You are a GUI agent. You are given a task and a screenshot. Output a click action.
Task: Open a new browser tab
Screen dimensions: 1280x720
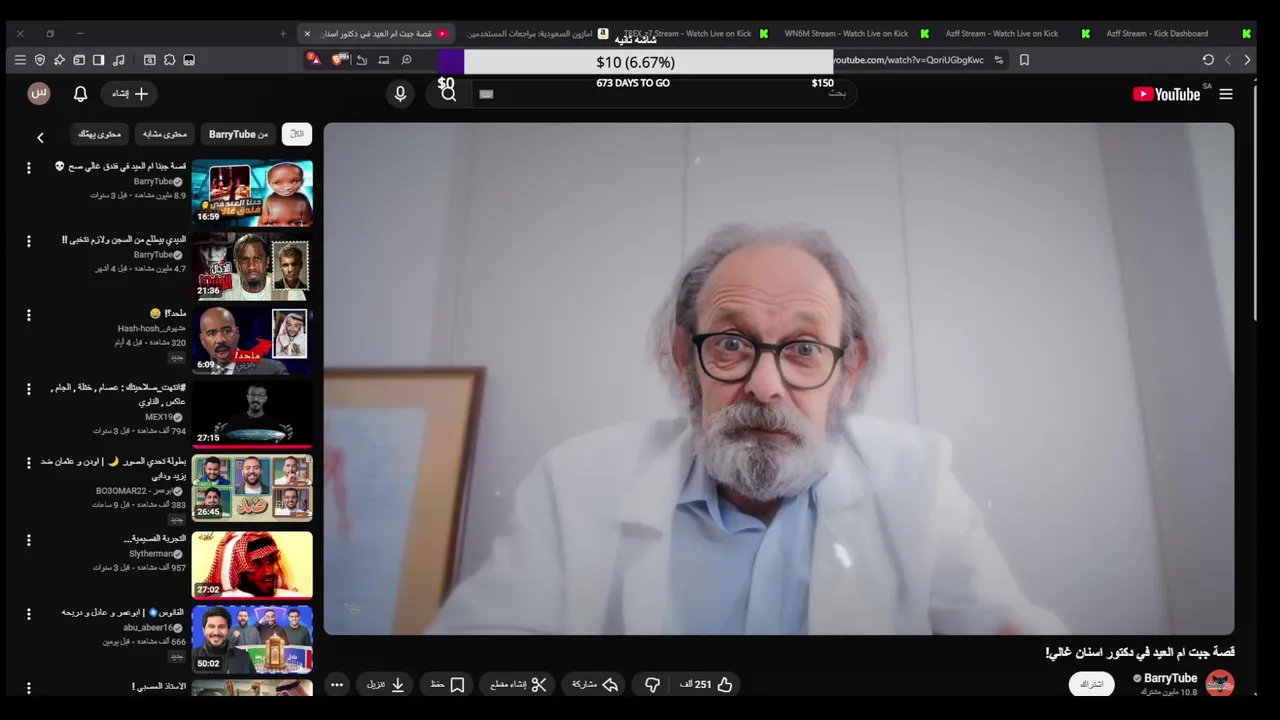click(283, 33)
